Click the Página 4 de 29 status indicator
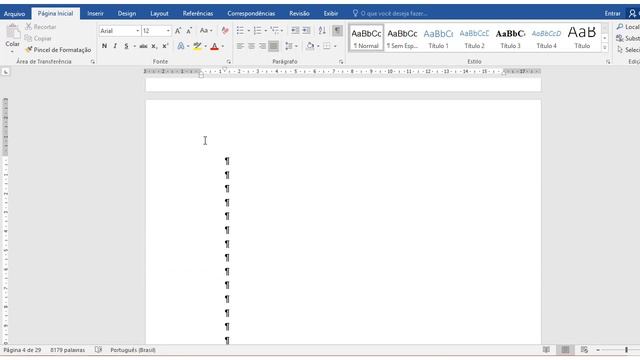The height and width of the screenshot is (360, 640). click(x=22, y=350)
